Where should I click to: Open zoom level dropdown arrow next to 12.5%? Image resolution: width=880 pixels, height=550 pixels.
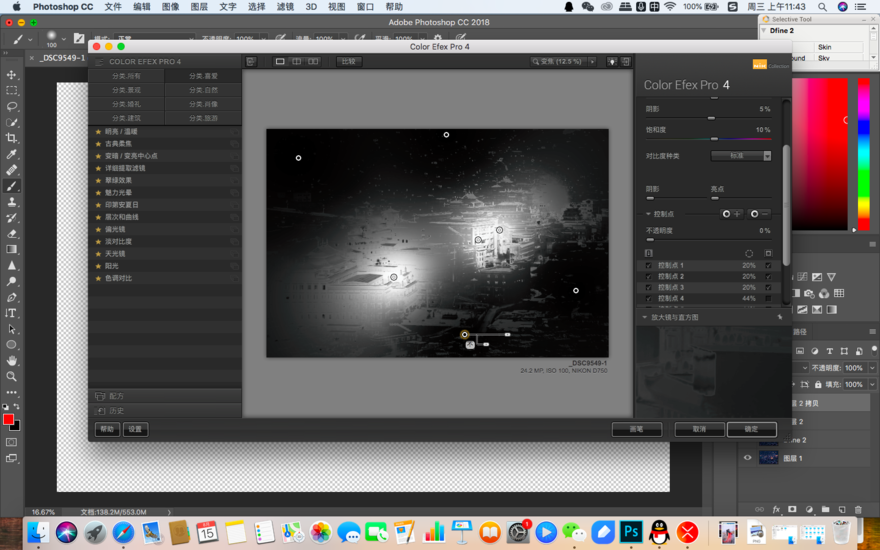click(592, 62)
